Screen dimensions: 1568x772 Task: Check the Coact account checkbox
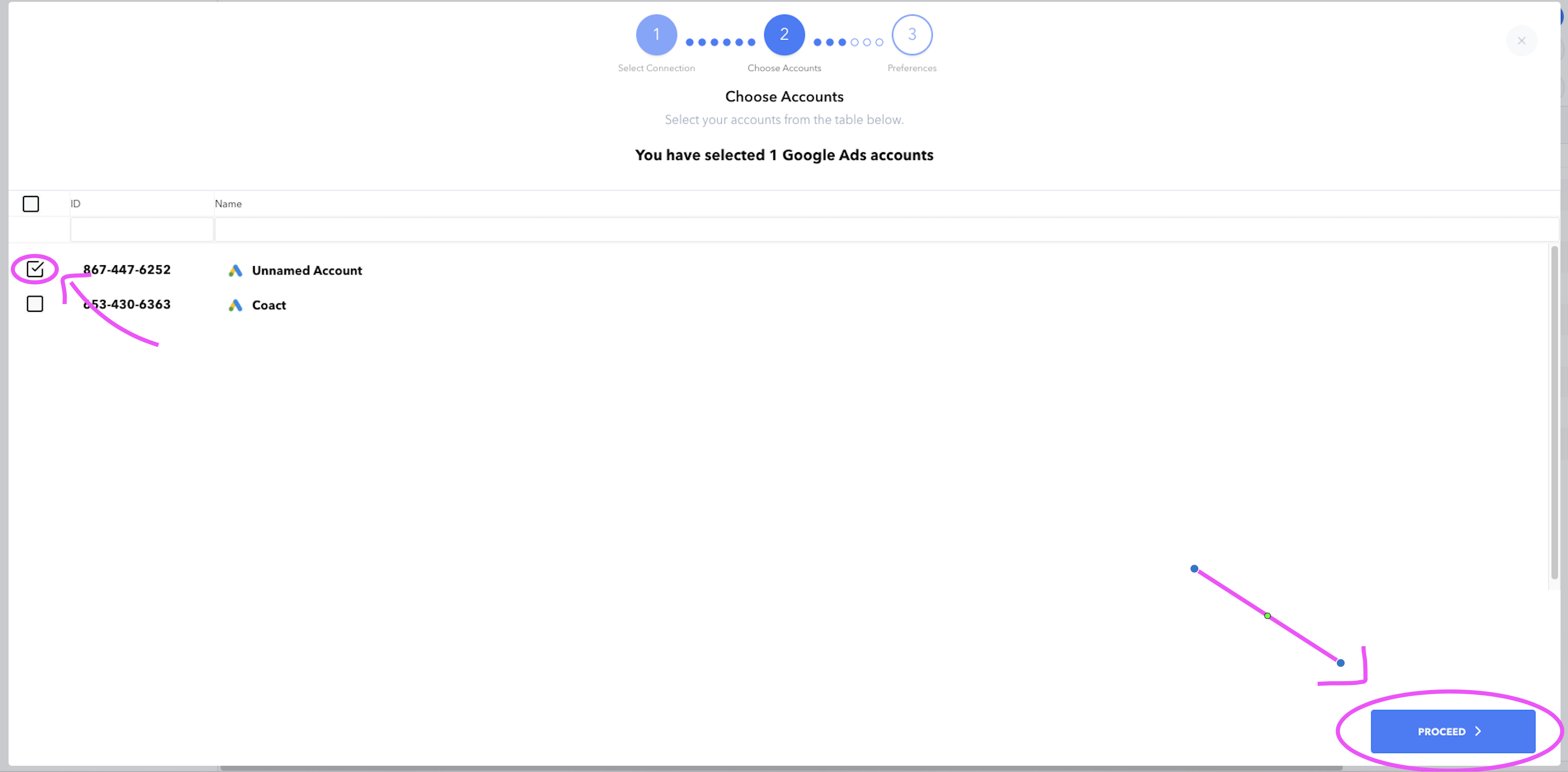pyautogui.click(x=35, y=304)
